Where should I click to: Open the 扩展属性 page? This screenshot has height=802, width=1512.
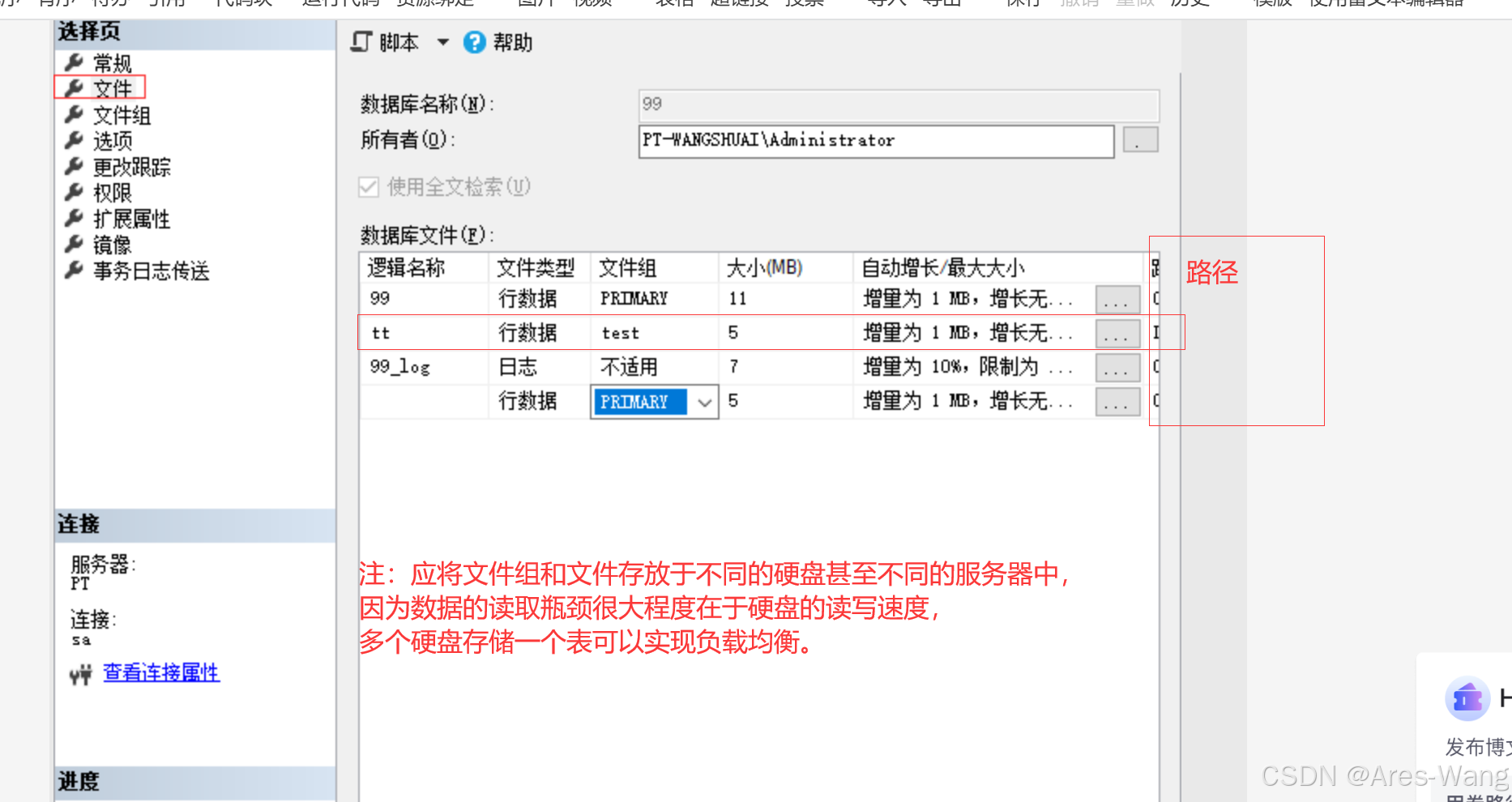pyautogui.click(x=131, y=219)
